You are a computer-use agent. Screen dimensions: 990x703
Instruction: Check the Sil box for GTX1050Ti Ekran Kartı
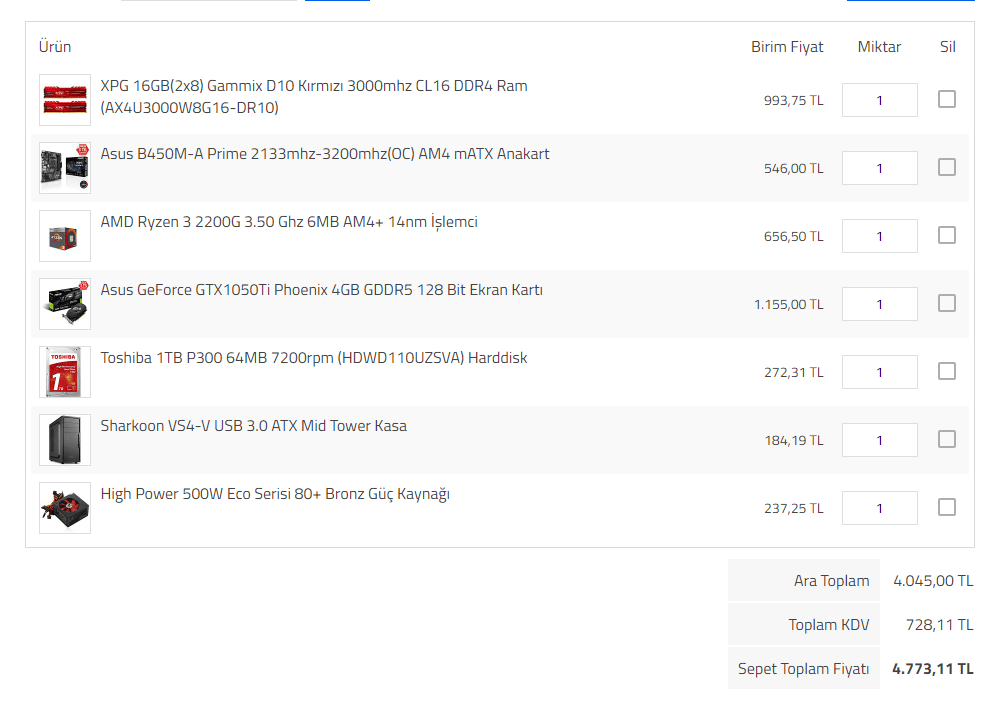tap(946, 303)
